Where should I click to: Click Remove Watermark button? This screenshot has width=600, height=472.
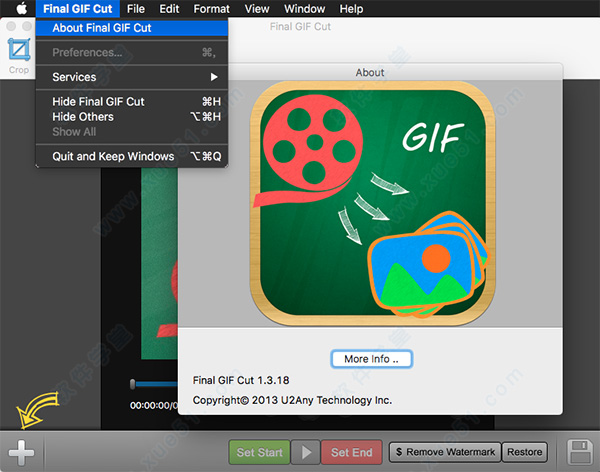pos(445,452)
